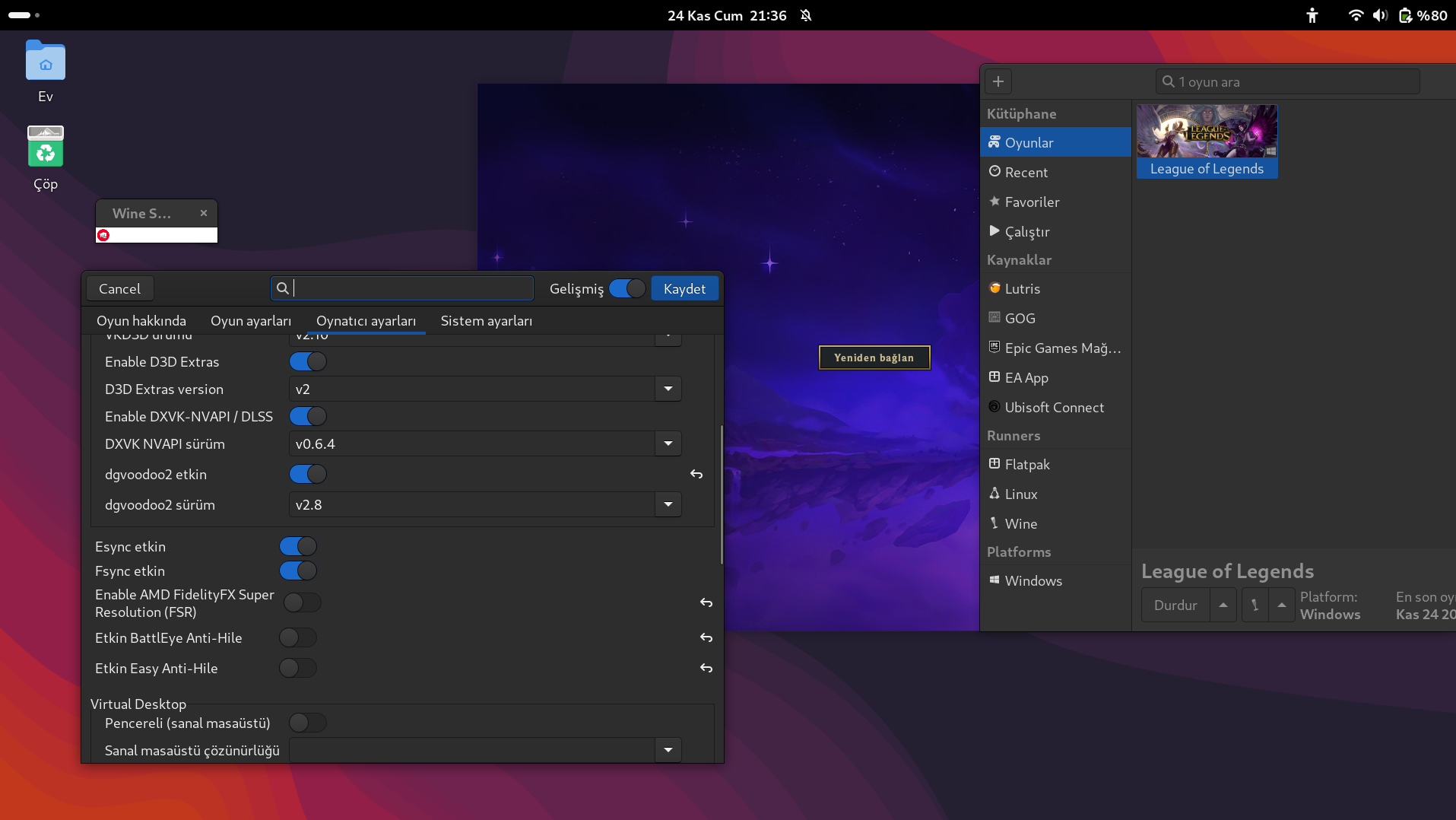
Task: Reset dgvoodoo2 etkin with revert arrow
Action: [x=696, y=475]
